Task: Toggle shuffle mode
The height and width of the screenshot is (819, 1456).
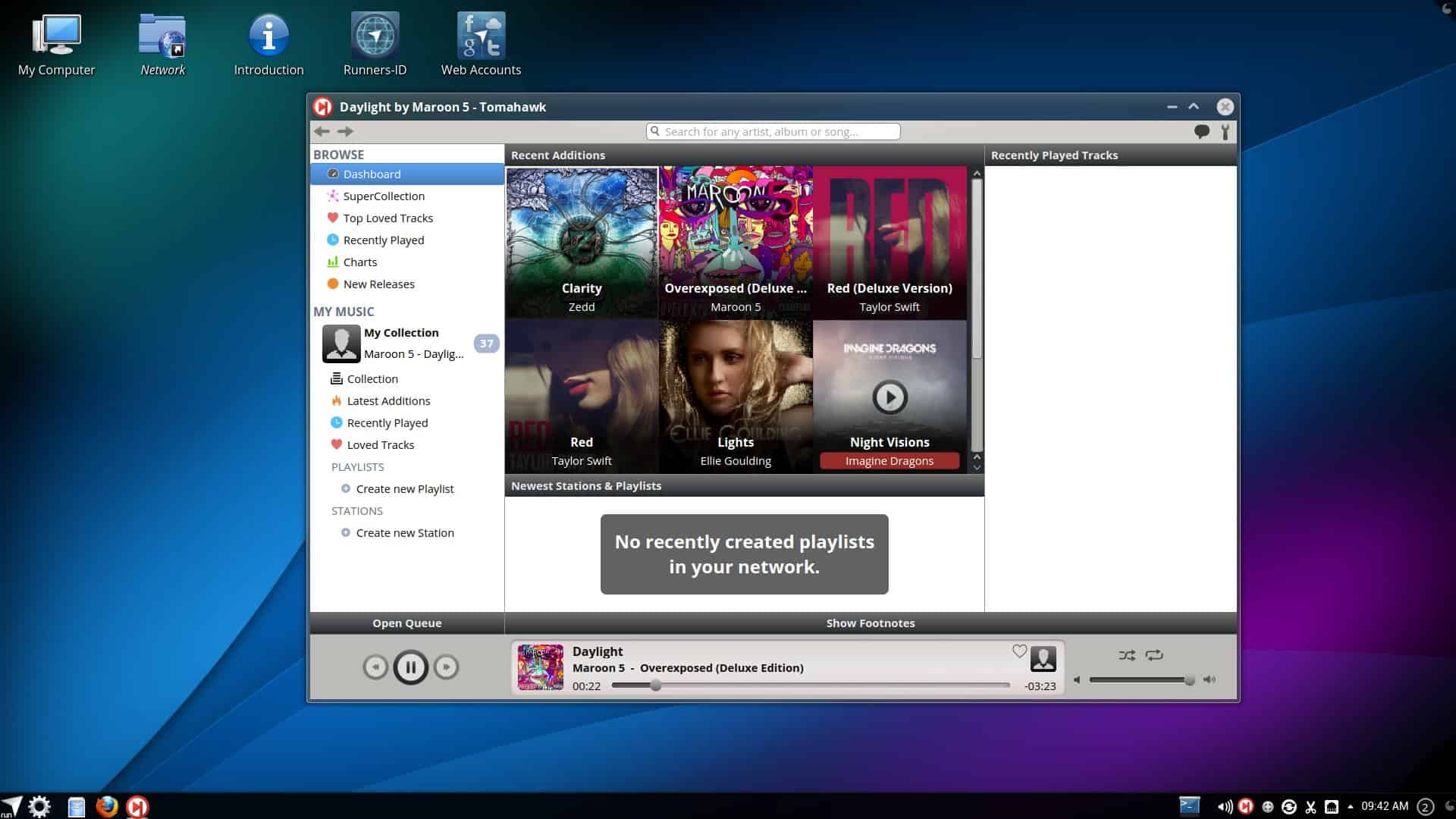Action: point(1127,655)
